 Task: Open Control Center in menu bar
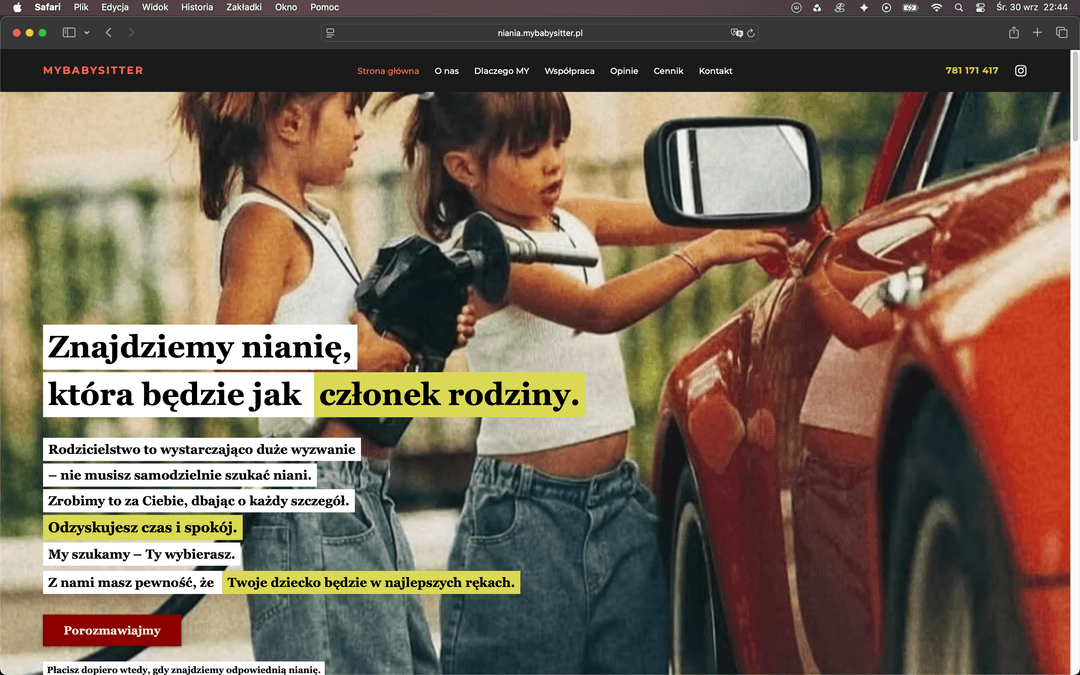980,8
